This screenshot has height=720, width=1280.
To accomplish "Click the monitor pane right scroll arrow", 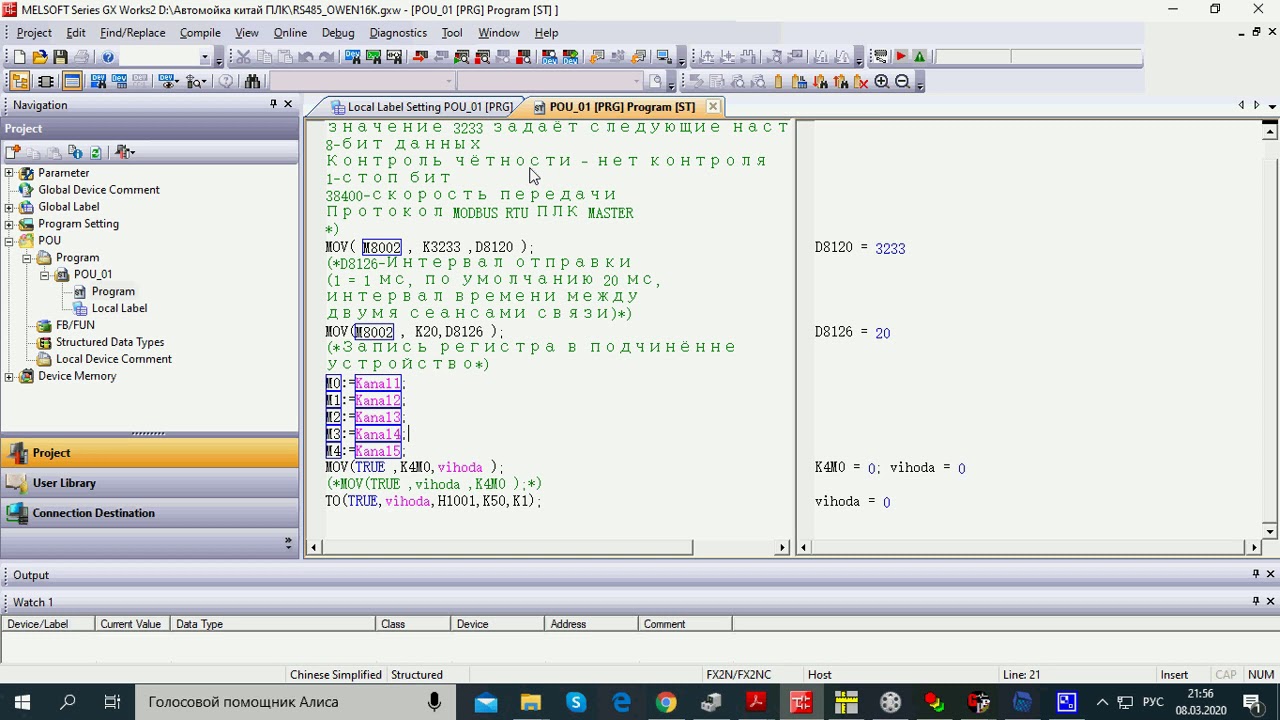I will point(1255,547).
